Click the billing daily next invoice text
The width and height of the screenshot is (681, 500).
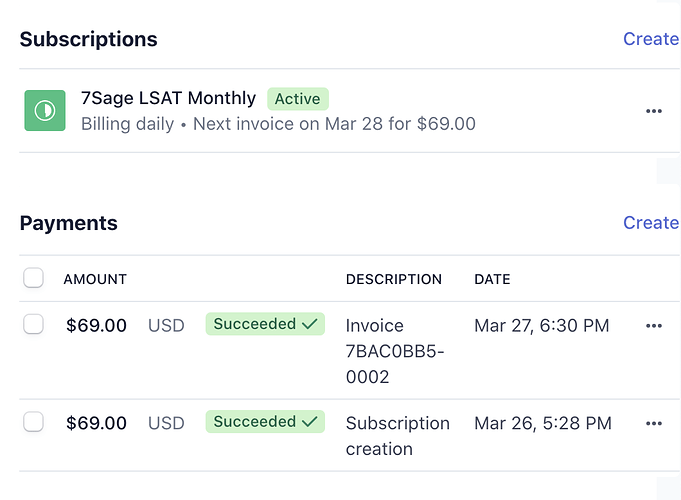278,124
